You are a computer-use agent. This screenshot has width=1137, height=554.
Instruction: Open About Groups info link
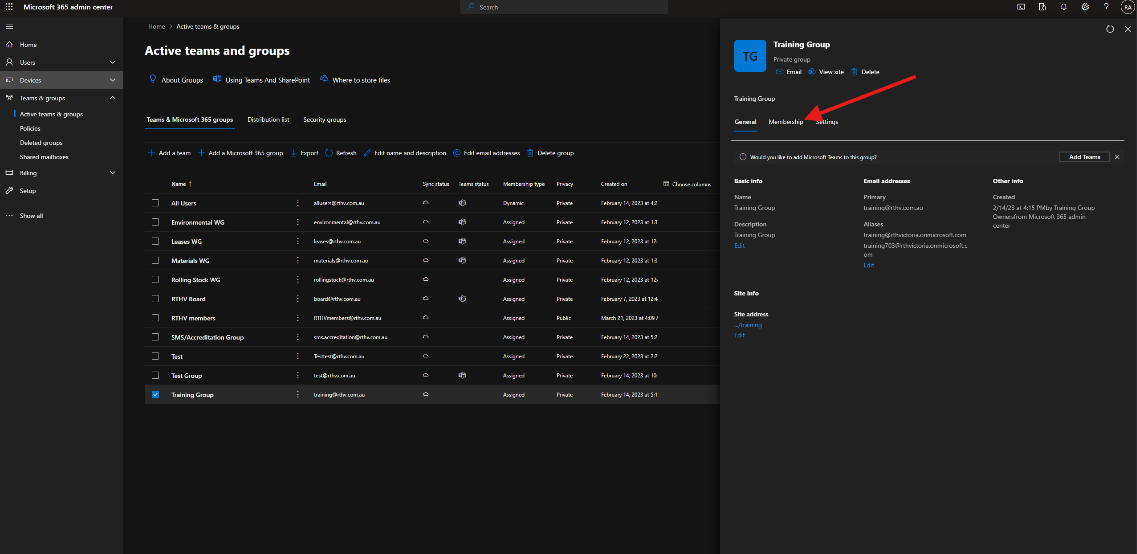coord(176,80)
